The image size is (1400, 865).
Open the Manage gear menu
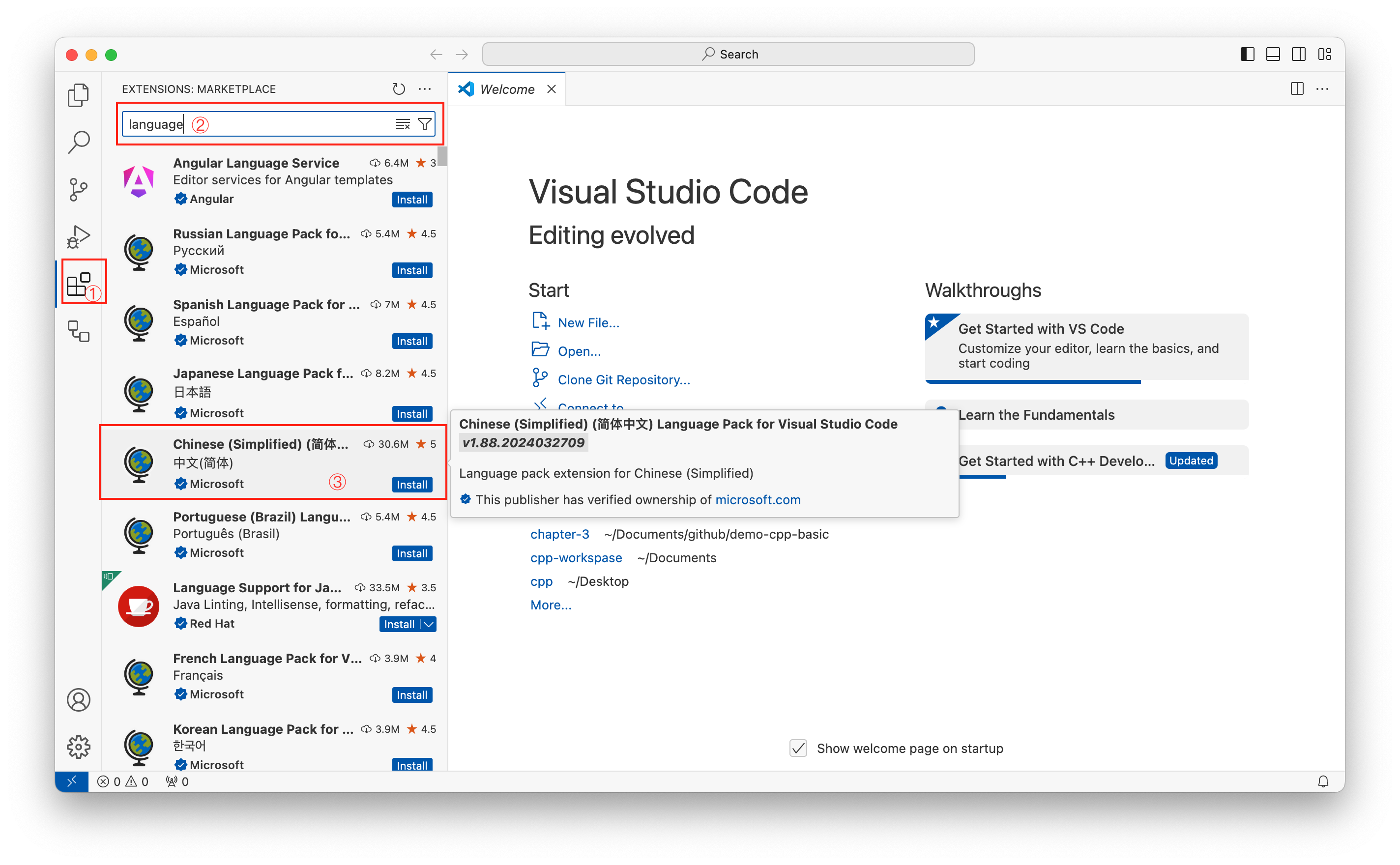[x=78, y=747]
